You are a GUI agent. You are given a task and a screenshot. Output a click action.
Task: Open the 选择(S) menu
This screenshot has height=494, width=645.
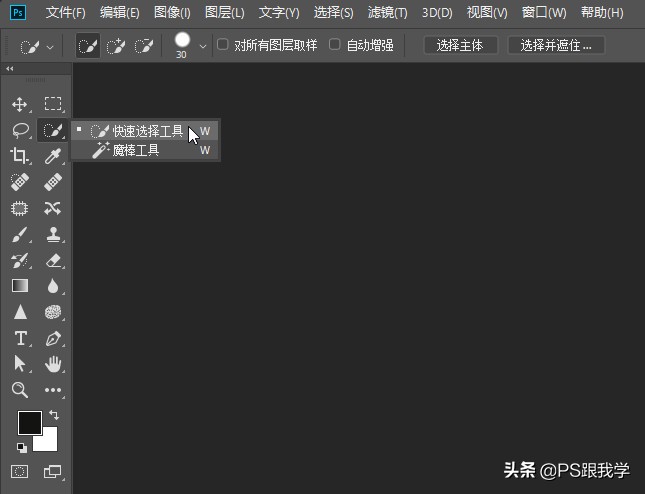[x=334, y=13]
